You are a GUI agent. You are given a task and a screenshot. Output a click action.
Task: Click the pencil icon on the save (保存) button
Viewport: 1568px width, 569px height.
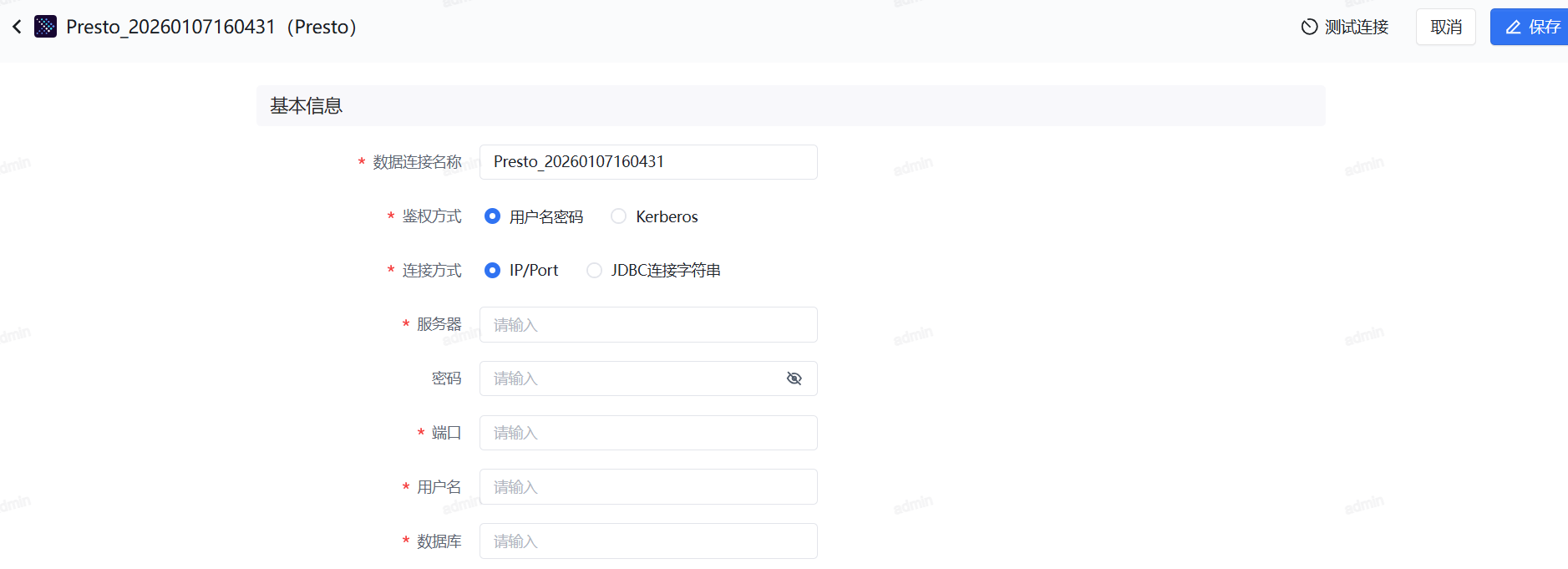pyautogui.click(x=1513, y=27)
